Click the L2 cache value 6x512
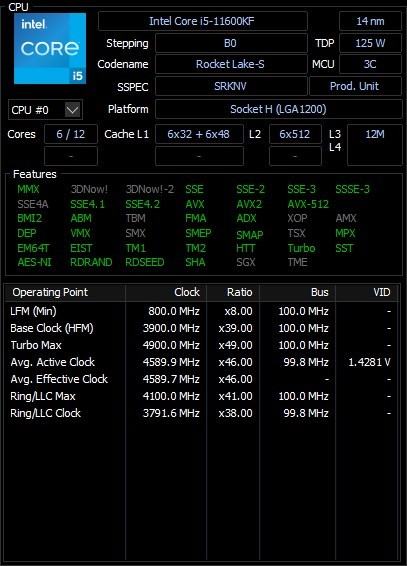Viewport: 407px width, 566px height. point(295,134)
